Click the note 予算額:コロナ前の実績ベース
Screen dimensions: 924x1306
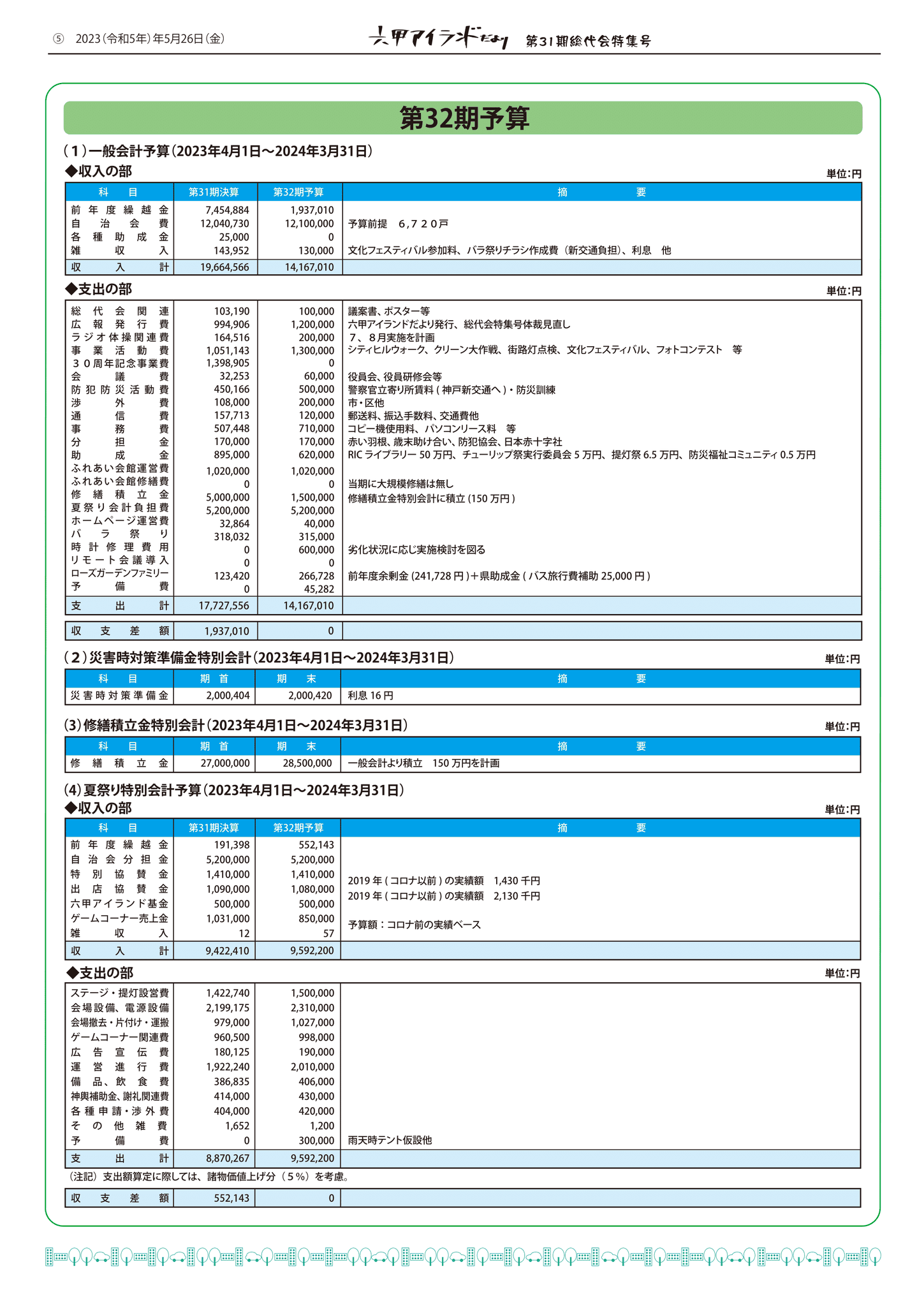(414, 925)
